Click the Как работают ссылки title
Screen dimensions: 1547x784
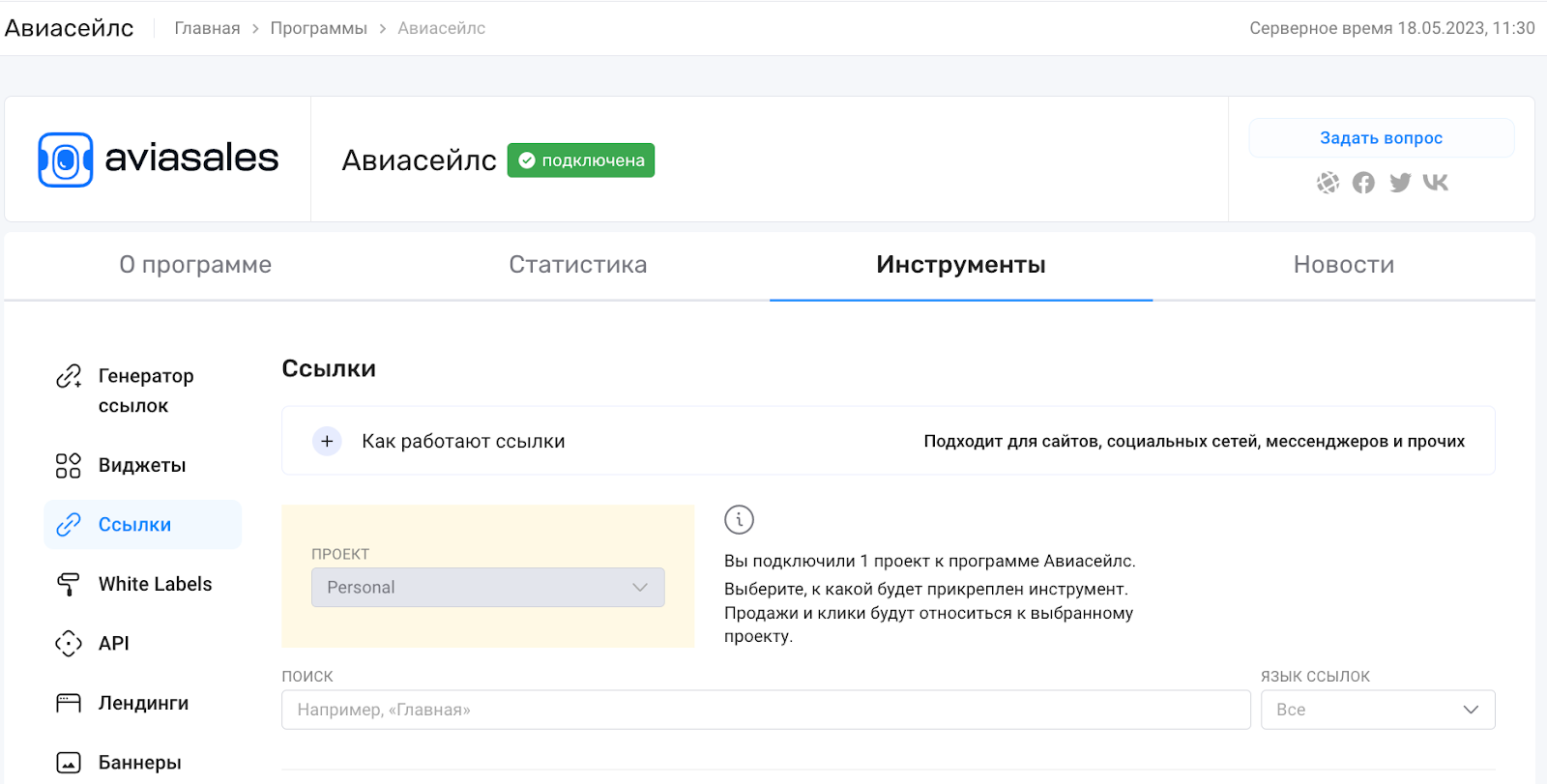pos(463,442)
